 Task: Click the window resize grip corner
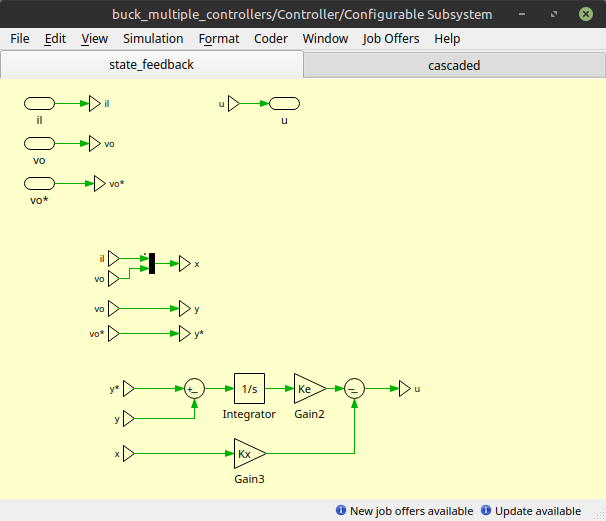(x=599, y=514)
